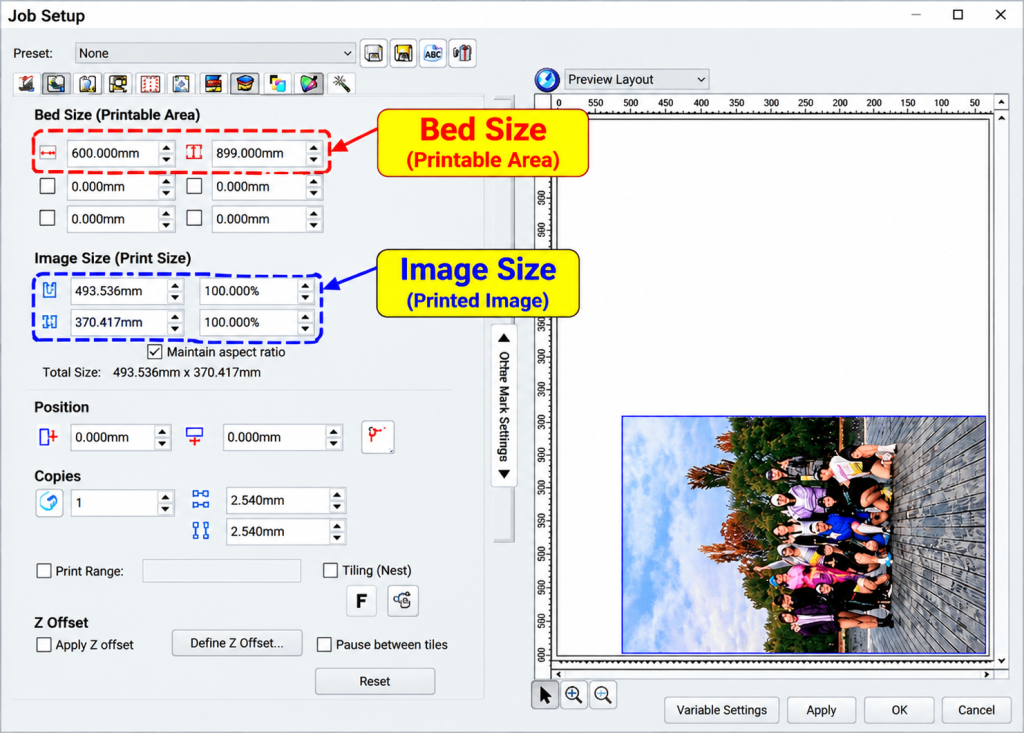1024x733 pixels.
Task: Enable Apply Z offset checkbox
Action: pos(44,645)
